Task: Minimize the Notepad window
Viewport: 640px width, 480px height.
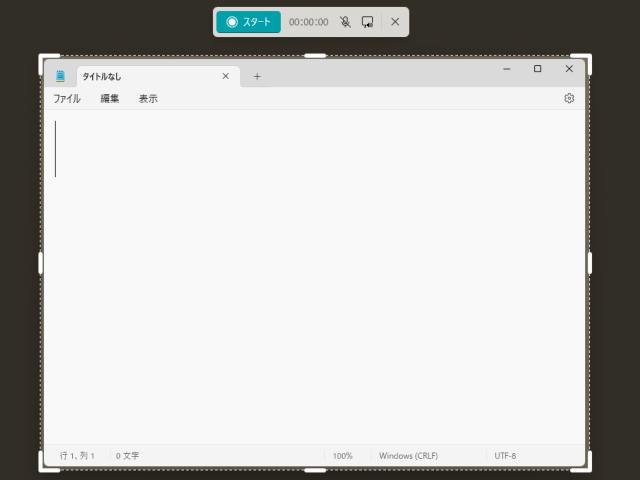Action: click(x=507, y=69)
